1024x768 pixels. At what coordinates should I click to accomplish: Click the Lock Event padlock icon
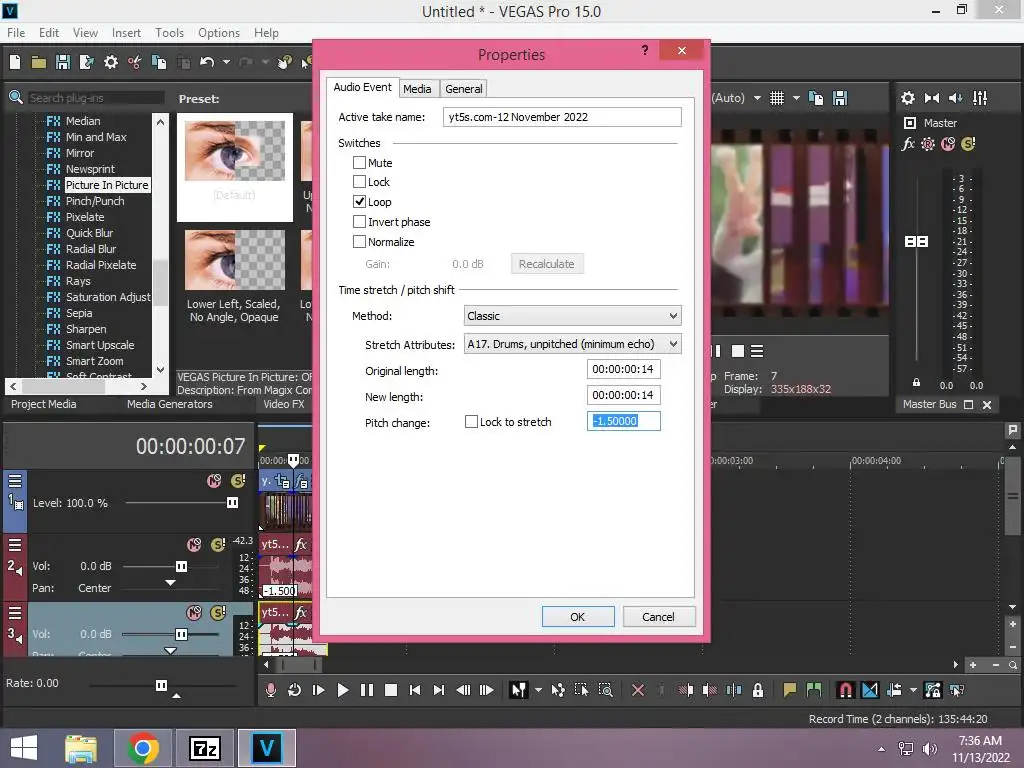click(758, 690)
